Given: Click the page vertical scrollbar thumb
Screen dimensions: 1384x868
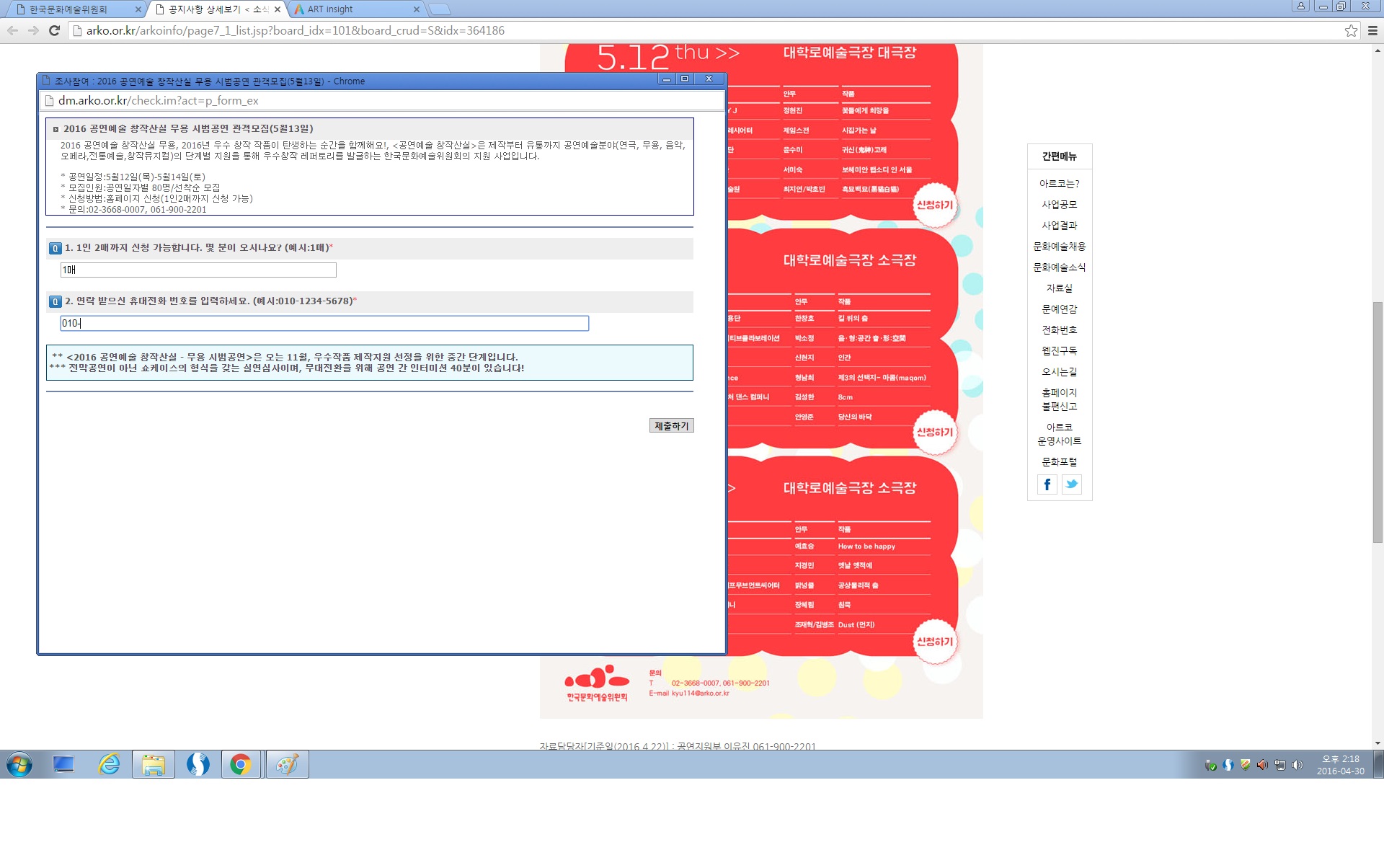Looking at the screenshot, I should [1378, 422].
